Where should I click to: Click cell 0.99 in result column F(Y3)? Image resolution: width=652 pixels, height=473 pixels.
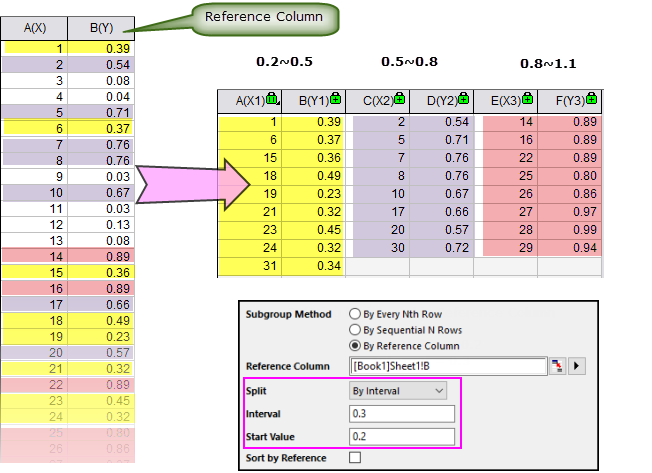(x=570, y=230)
